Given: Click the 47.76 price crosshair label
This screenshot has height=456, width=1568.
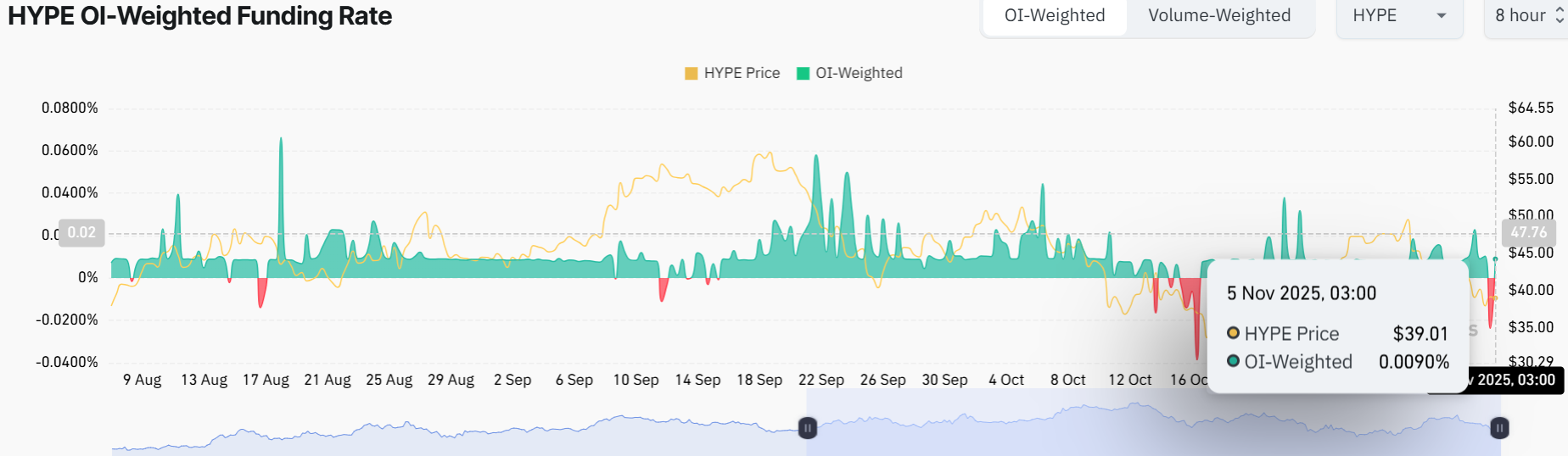Looking at the screenshot, I should (x=1528, y=232).
